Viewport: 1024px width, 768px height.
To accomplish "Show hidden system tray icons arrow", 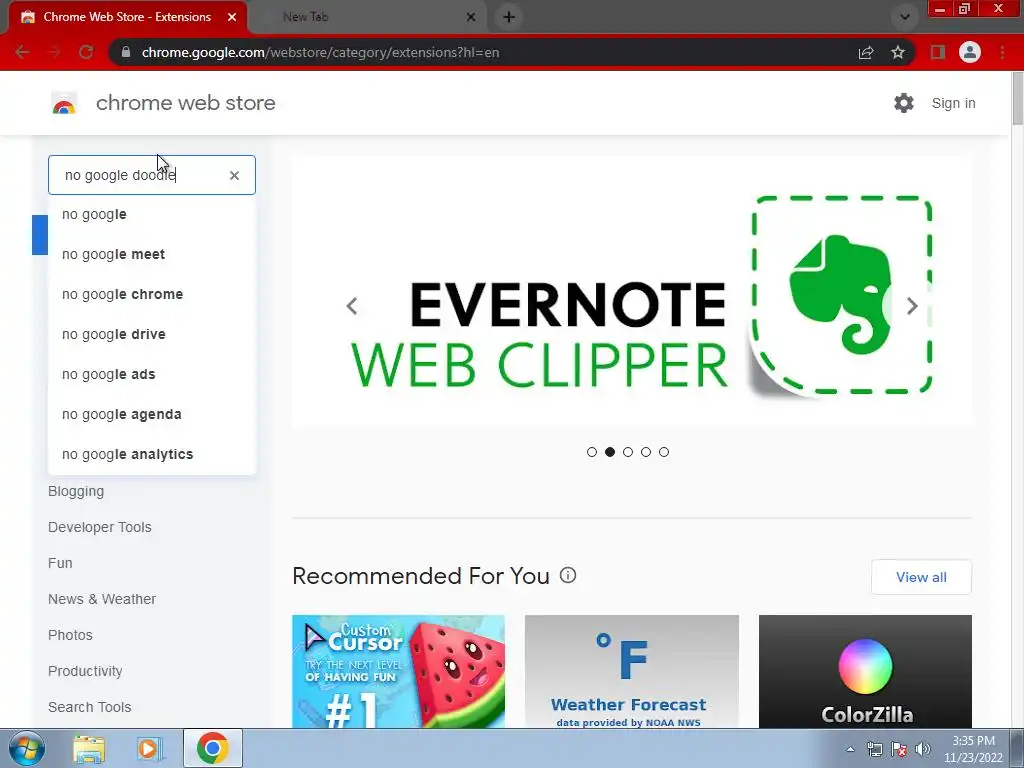I will [x=850, y=749].
